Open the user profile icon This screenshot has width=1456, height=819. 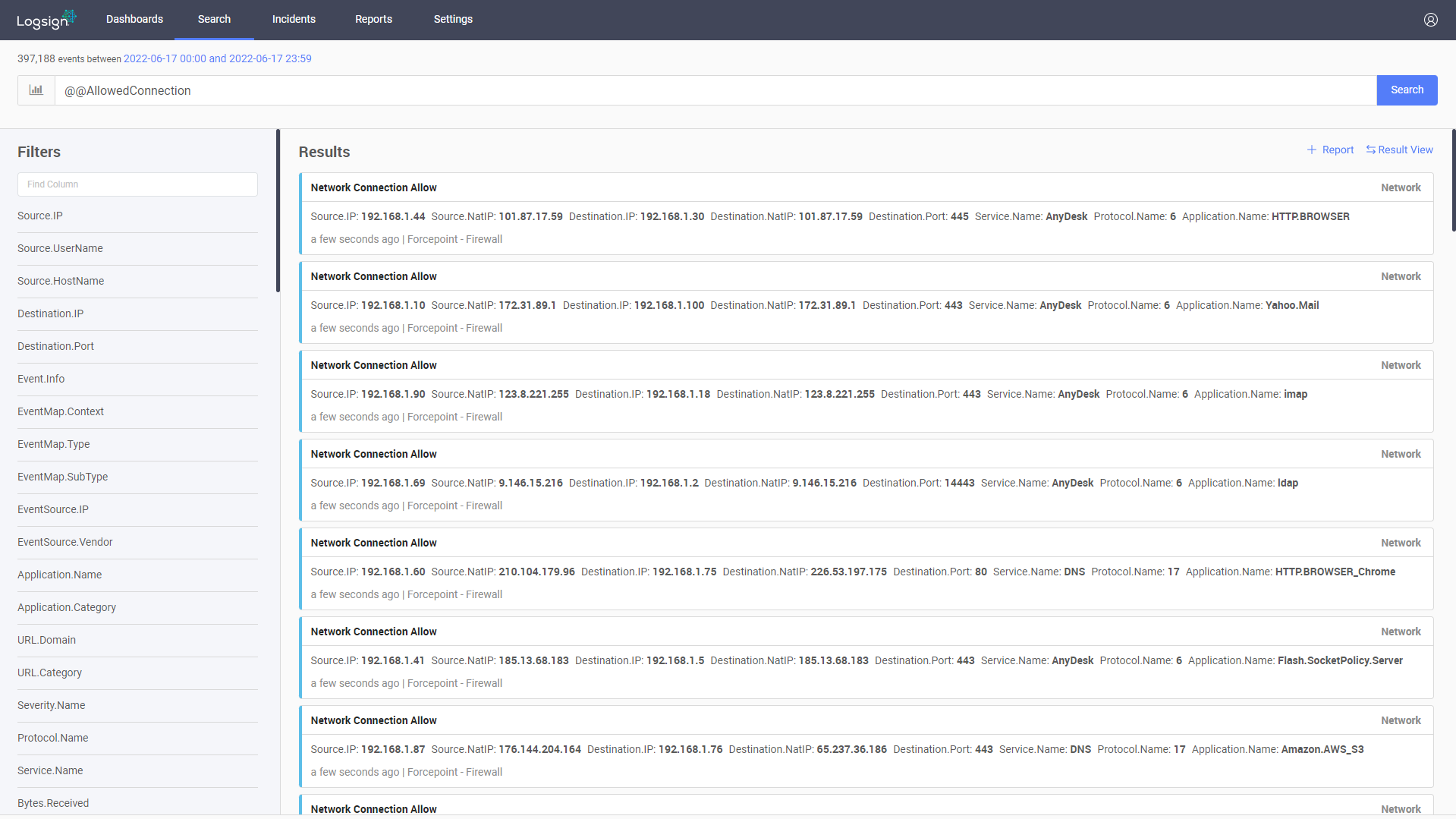[x=1430, y=20]
